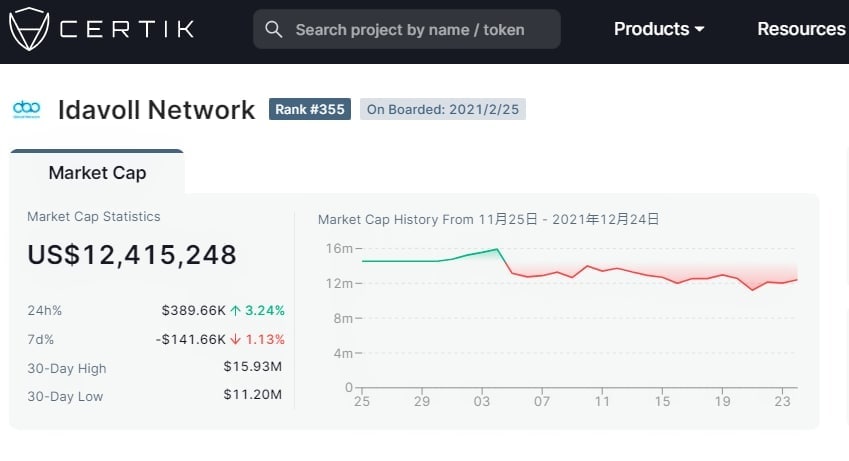Select the Idavoll Network project title
849x461 pixels.
coord(156,110)
